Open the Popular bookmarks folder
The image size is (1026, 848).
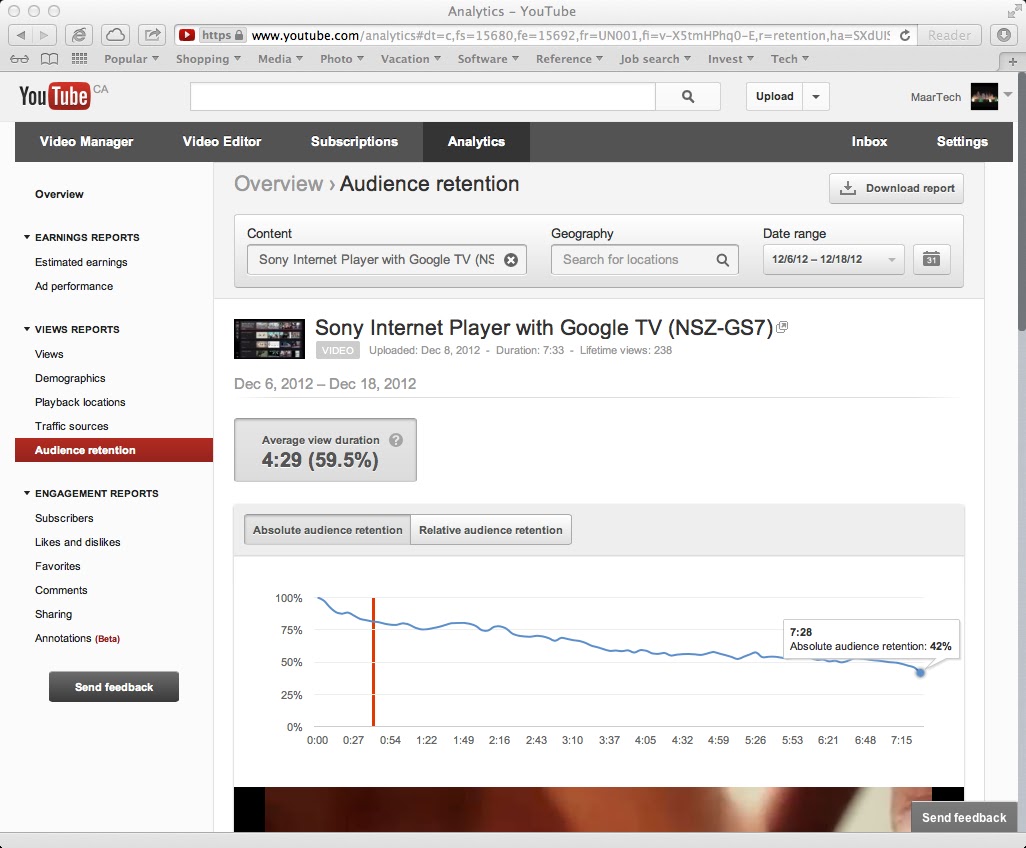click(131, 59)
